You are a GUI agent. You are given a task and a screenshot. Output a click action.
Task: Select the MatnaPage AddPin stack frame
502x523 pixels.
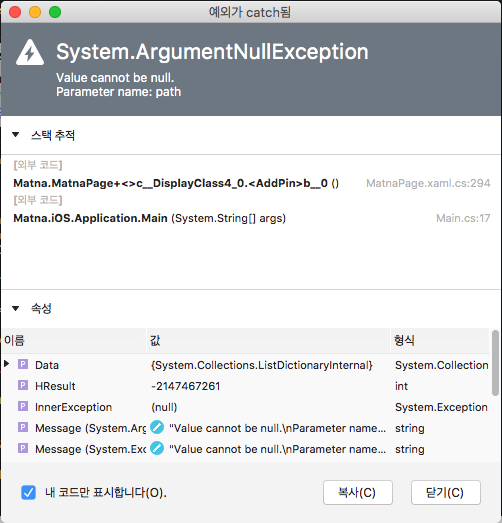[176, 183]
